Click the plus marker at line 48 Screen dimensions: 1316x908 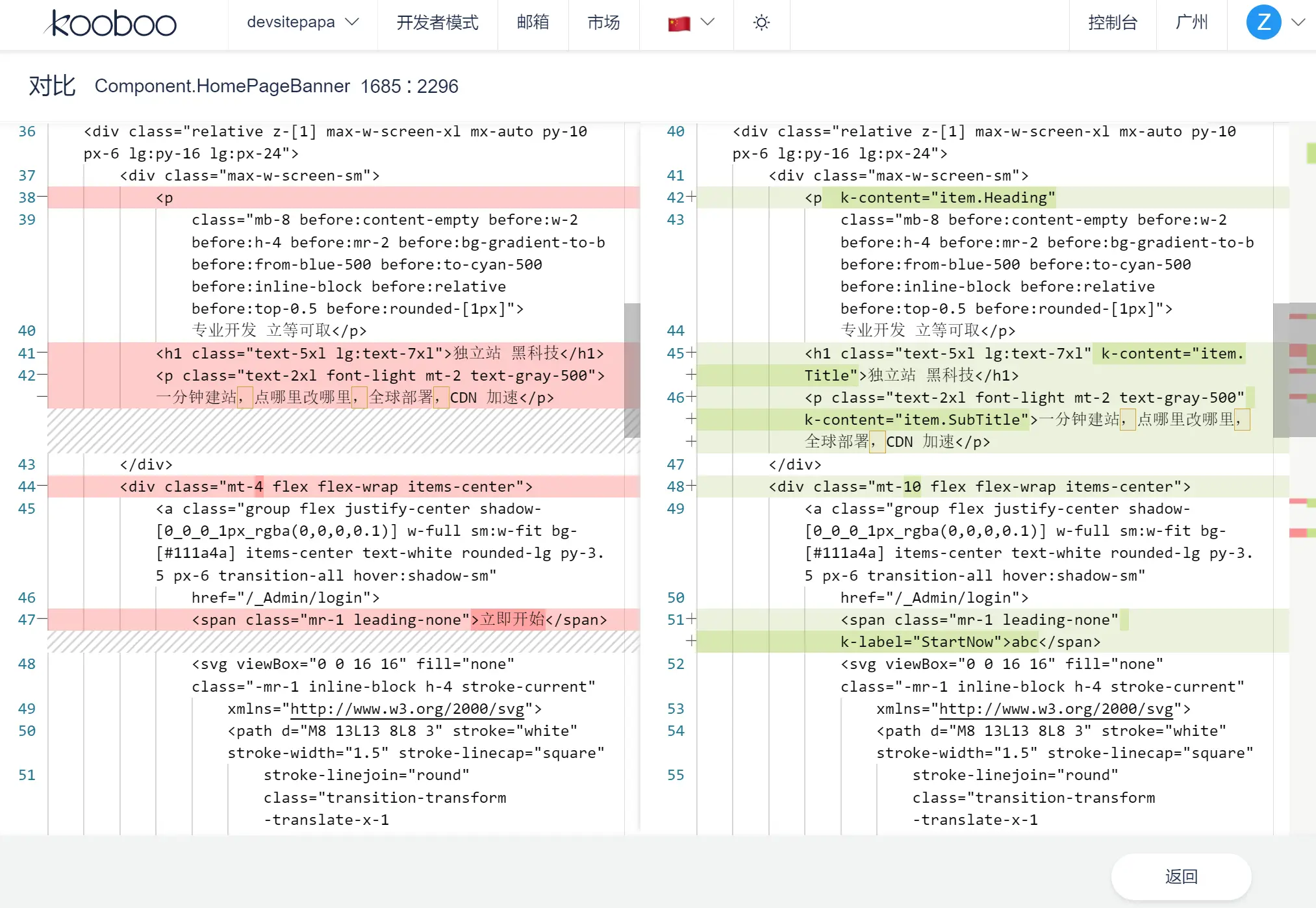(691, 486)
